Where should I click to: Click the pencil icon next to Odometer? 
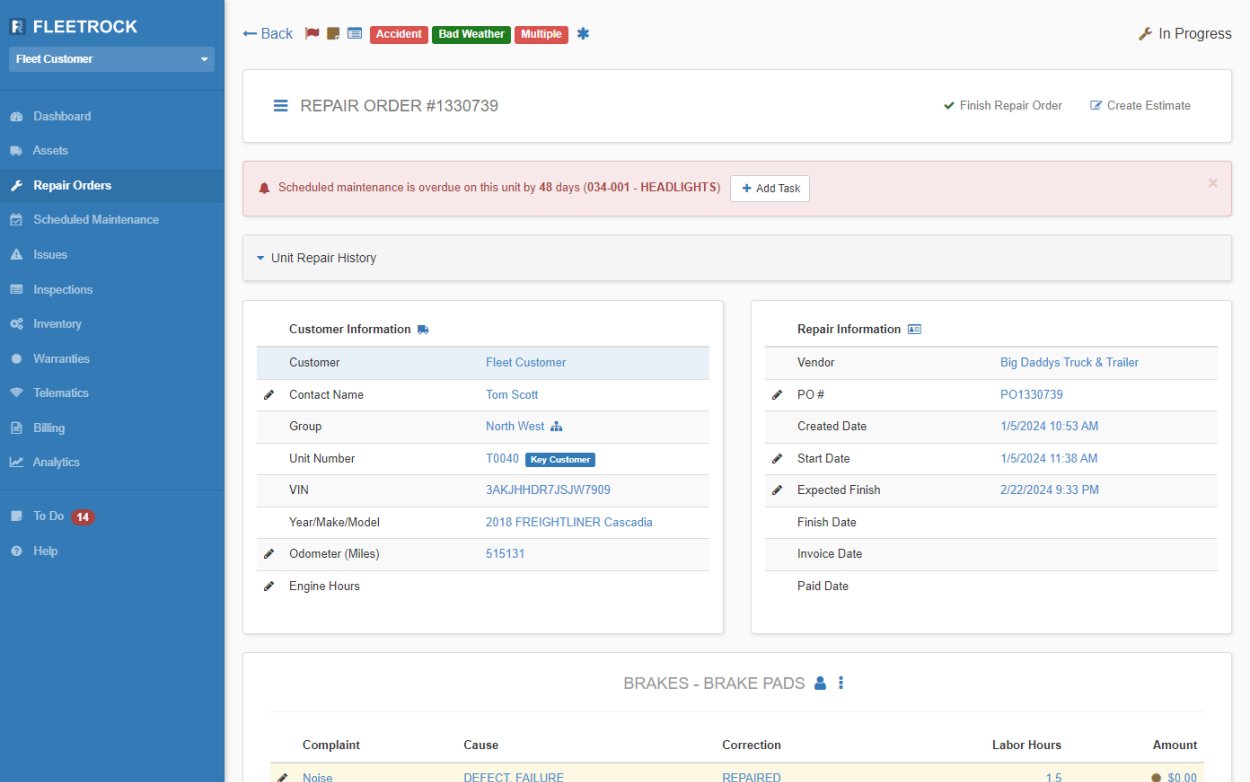pos(268,554)
